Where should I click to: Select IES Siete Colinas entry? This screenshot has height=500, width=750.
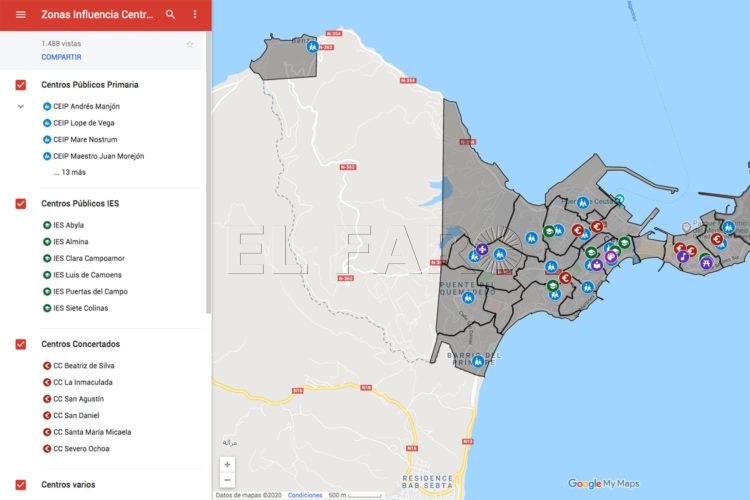80,308
